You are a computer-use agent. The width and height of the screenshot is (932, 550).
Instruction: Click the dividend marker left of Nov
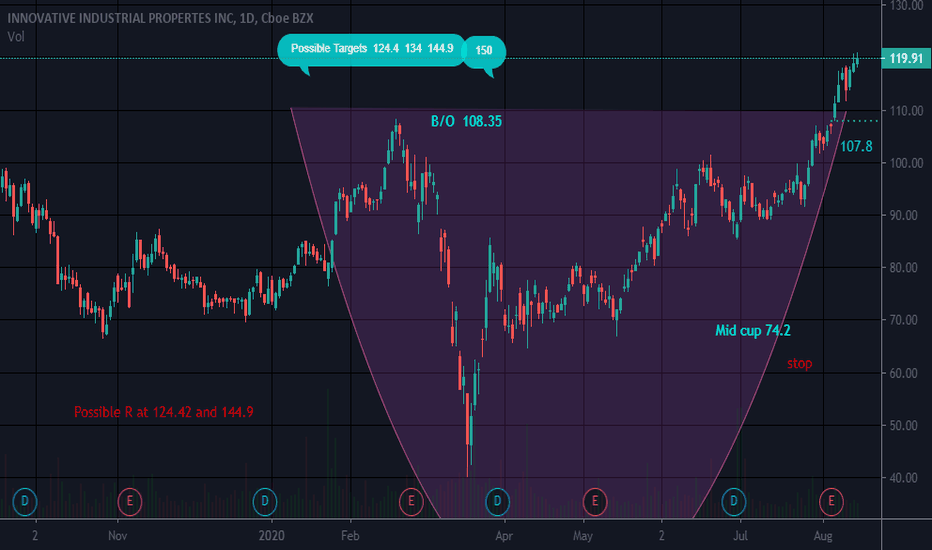(x=24, y=501)
